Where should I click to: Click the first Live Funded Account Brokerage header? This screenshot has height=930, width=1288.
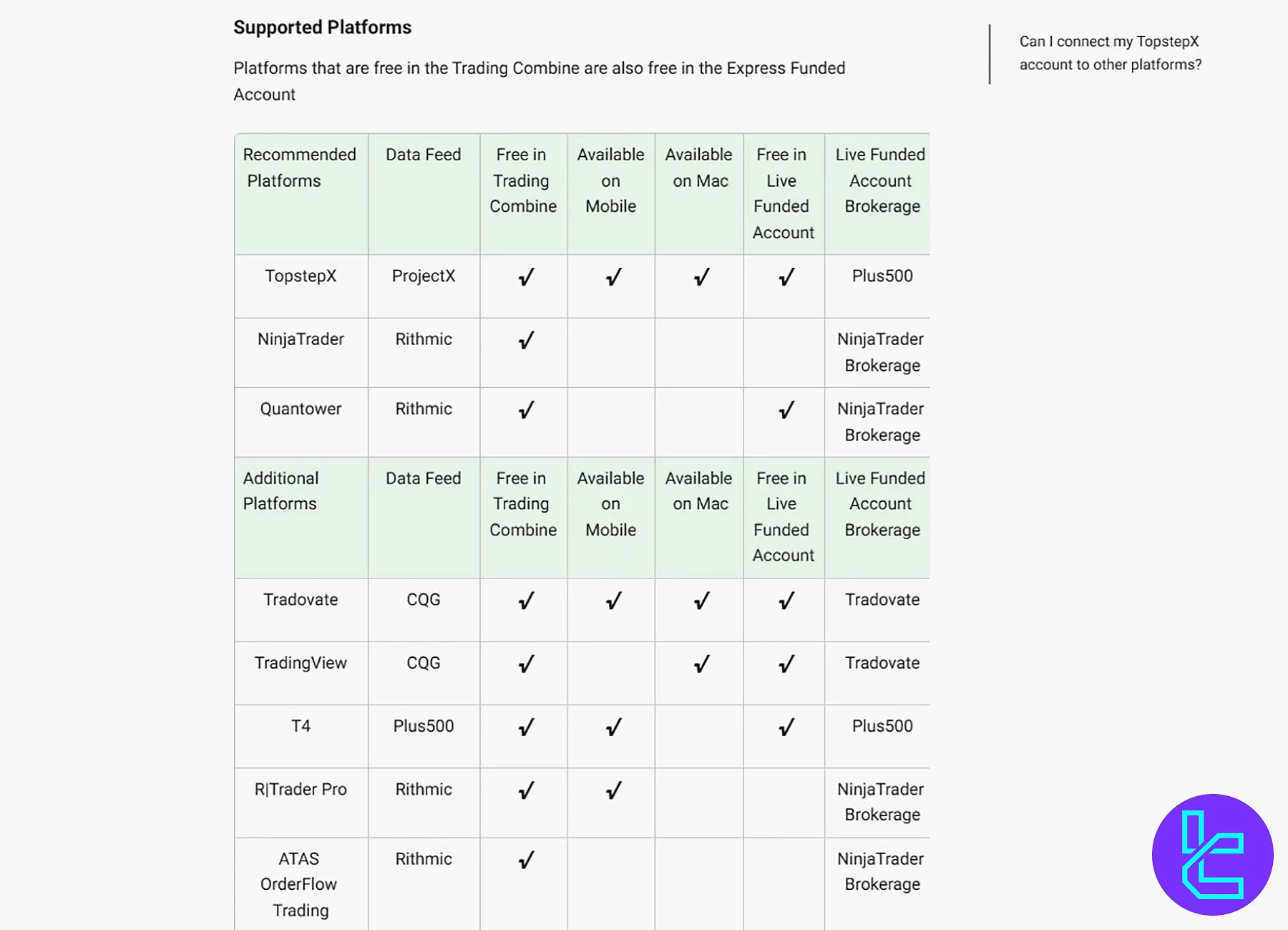pyautogui.click(x=880, y=180)
